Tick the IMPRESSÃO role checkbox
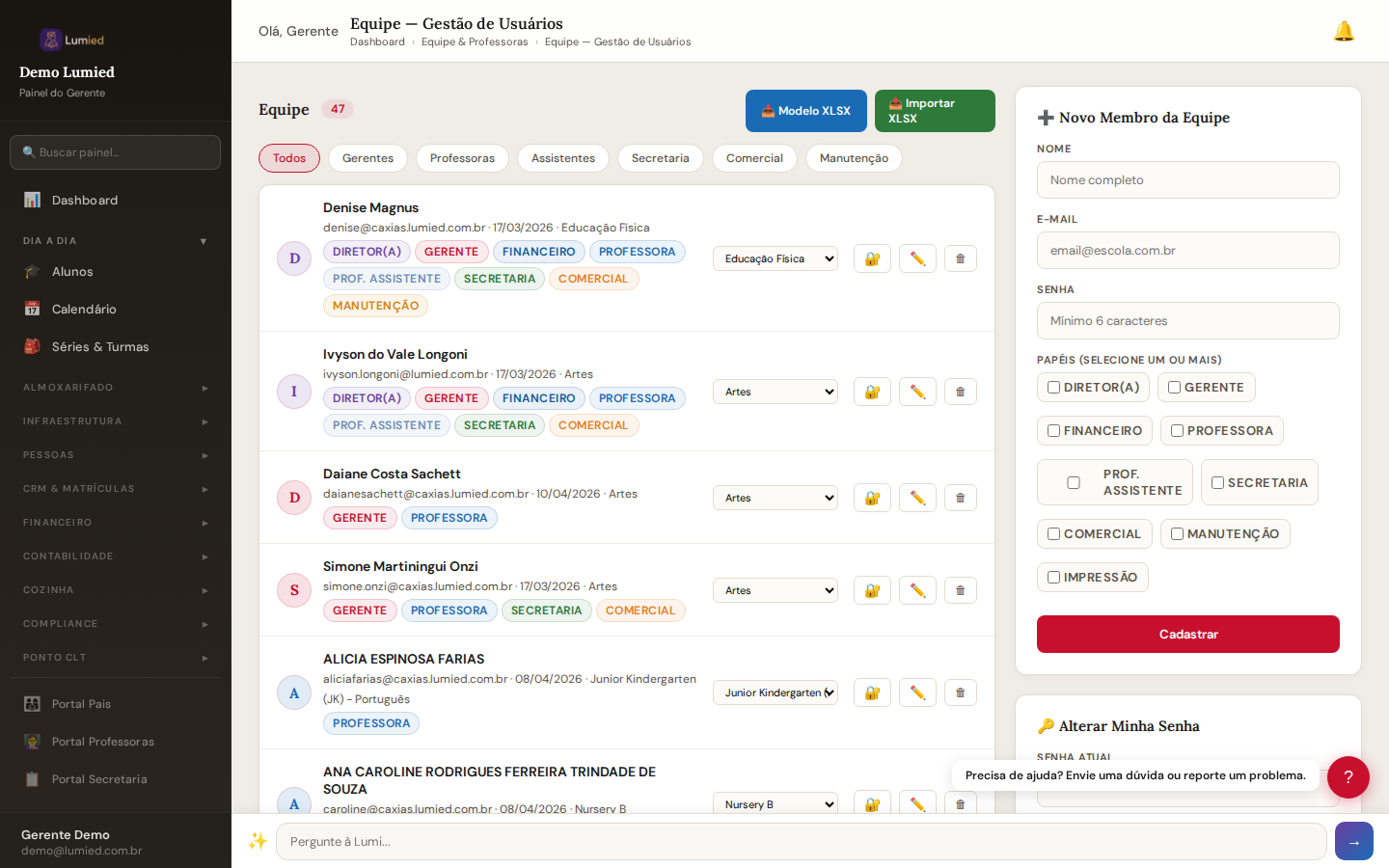Image resolution: width=1389 pixels, height=868 pixels. (x=1054, y=578)
